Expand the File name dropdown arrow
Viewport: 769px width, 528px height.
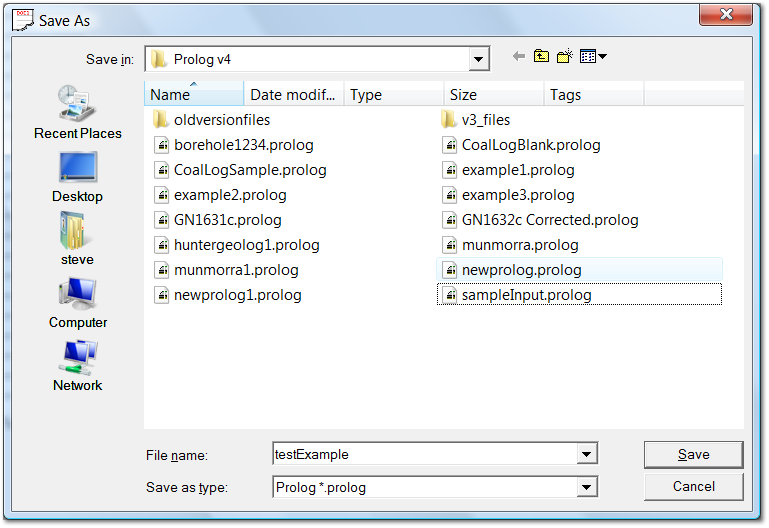pyautogui.click(x=587, y=455)
